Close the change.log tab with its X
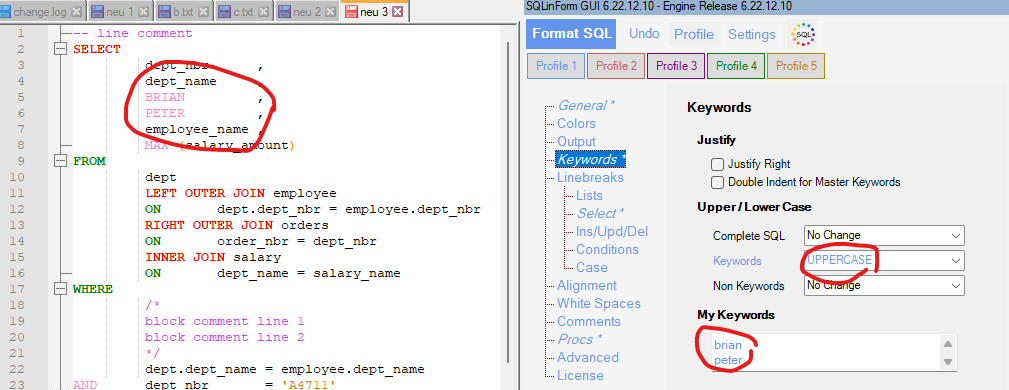Image resolution: width=1009 pixels, height=390 pixels. [x=77, y=12]
